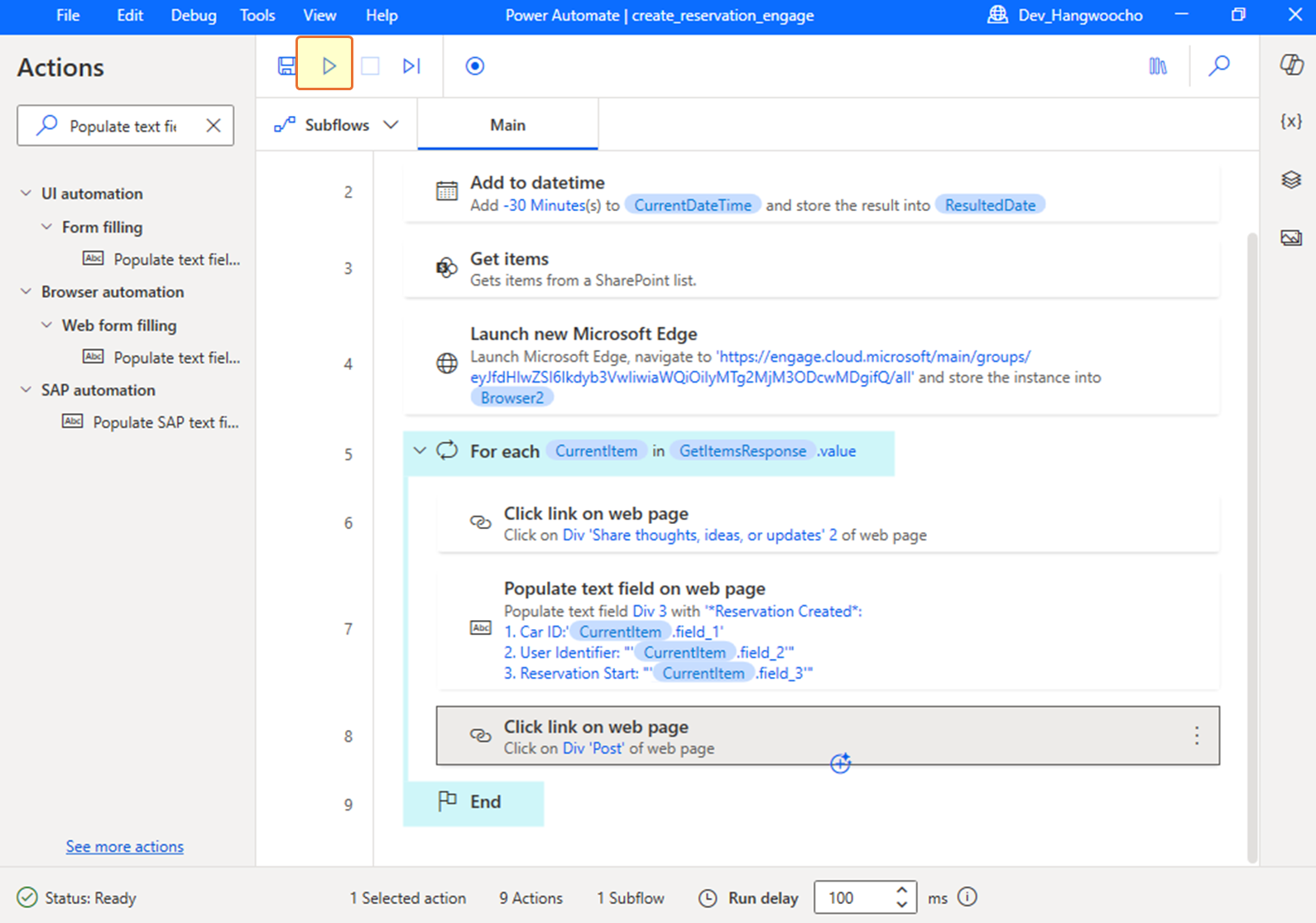Open the assets library books icon
1316x923 pixels.
(x=1158, y=66)
